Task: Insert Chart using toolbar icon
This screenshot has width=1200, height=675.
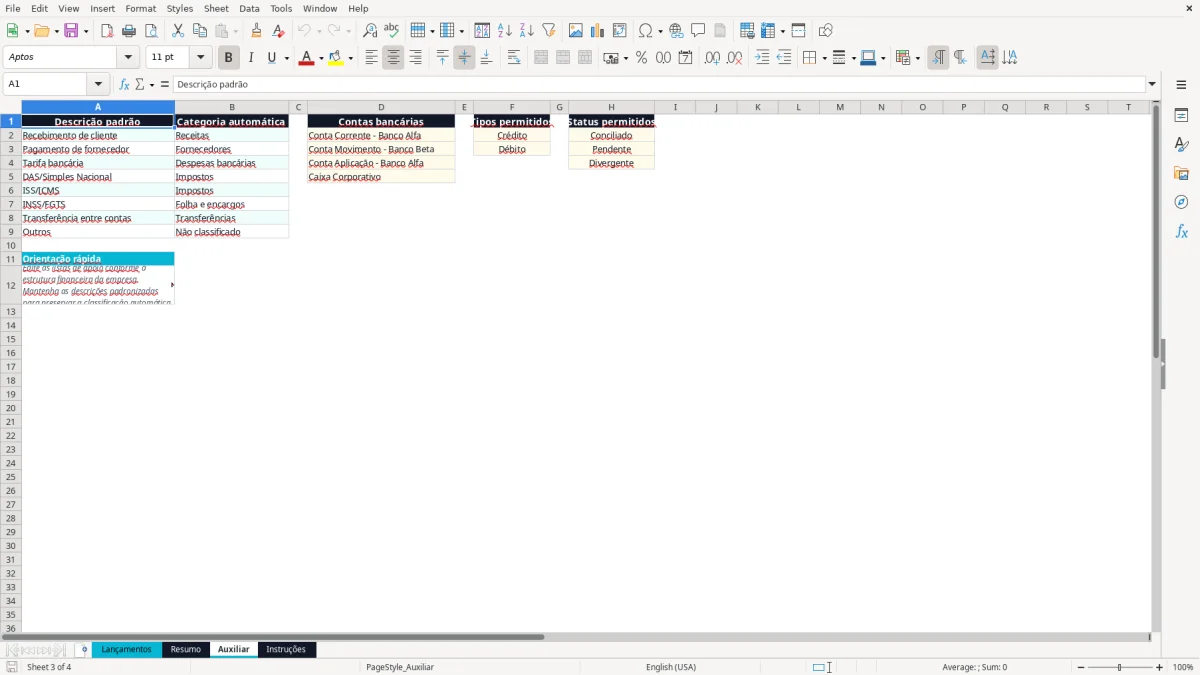Action: [598, 31]
